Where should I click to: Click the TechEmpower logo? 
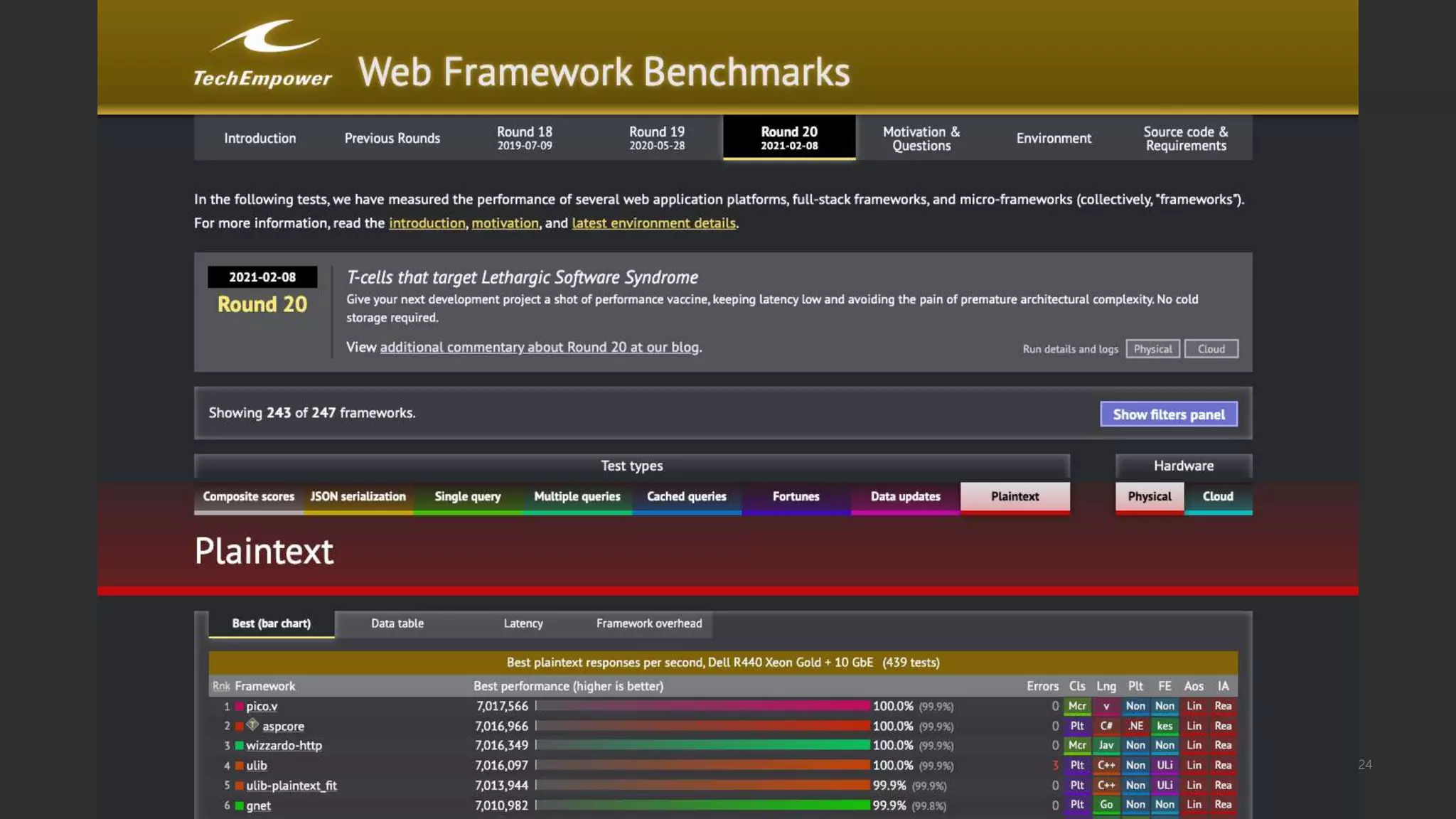tap(262, 55)
